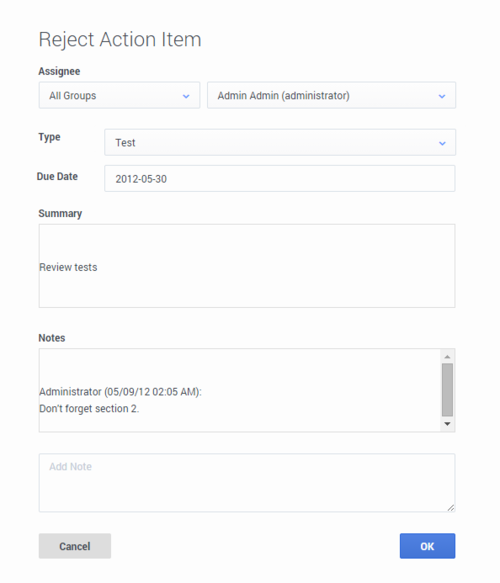This screenshot has width=500, height=583.
Task: Click inside the Summary text box
Action: pyautogui.click(x=247, y=266)
